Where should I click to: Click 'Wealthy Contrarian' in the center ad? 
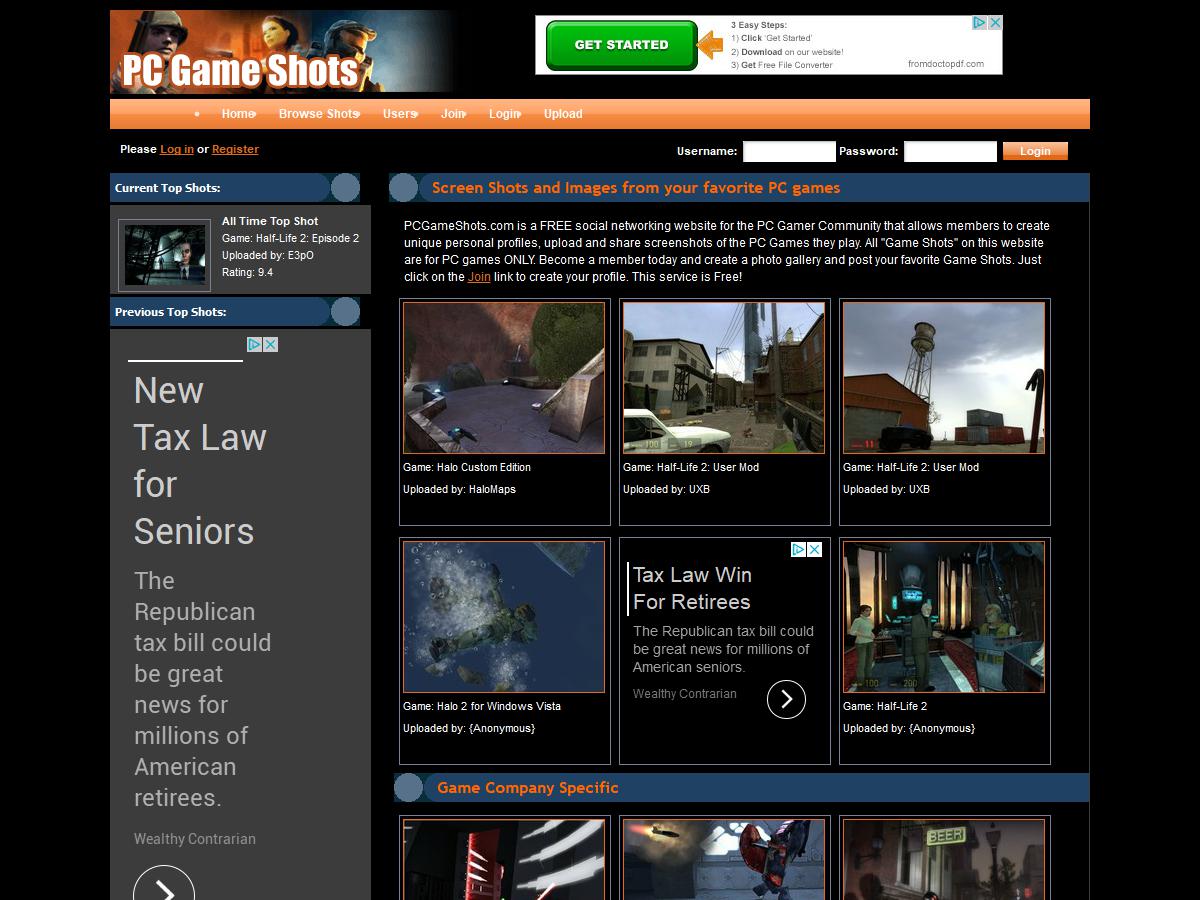point(685,694)
